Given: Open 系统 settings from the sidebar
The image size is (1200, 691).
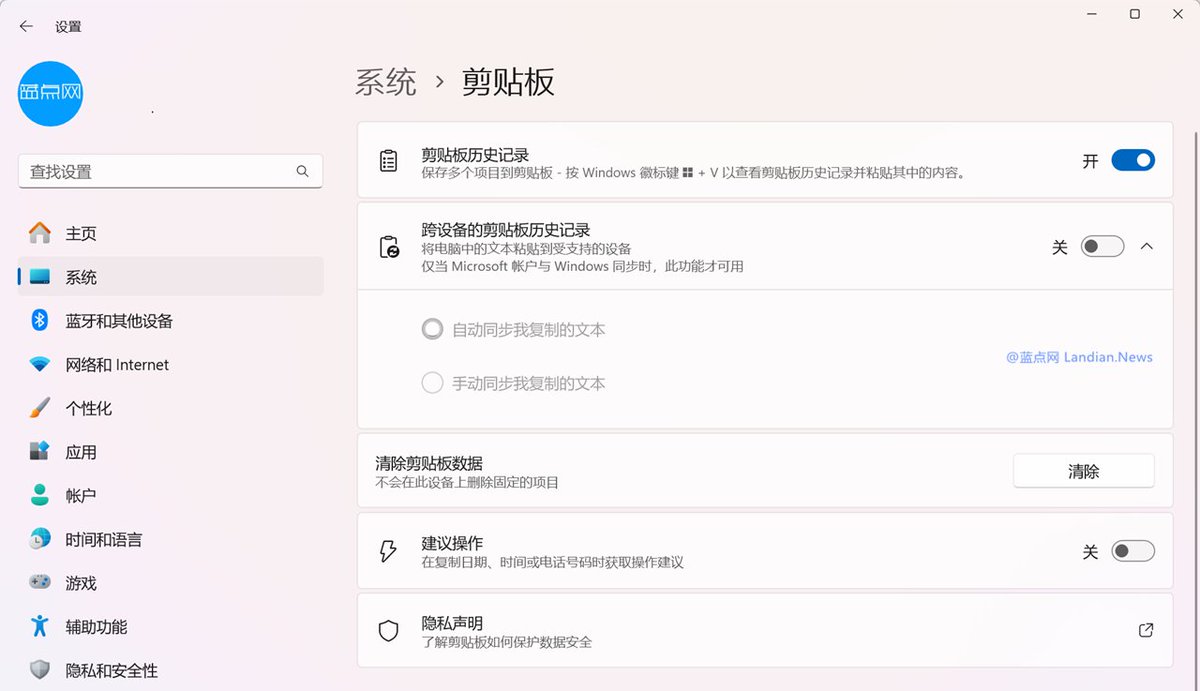Looking at the screenshot, I should [x=80, y=276].
